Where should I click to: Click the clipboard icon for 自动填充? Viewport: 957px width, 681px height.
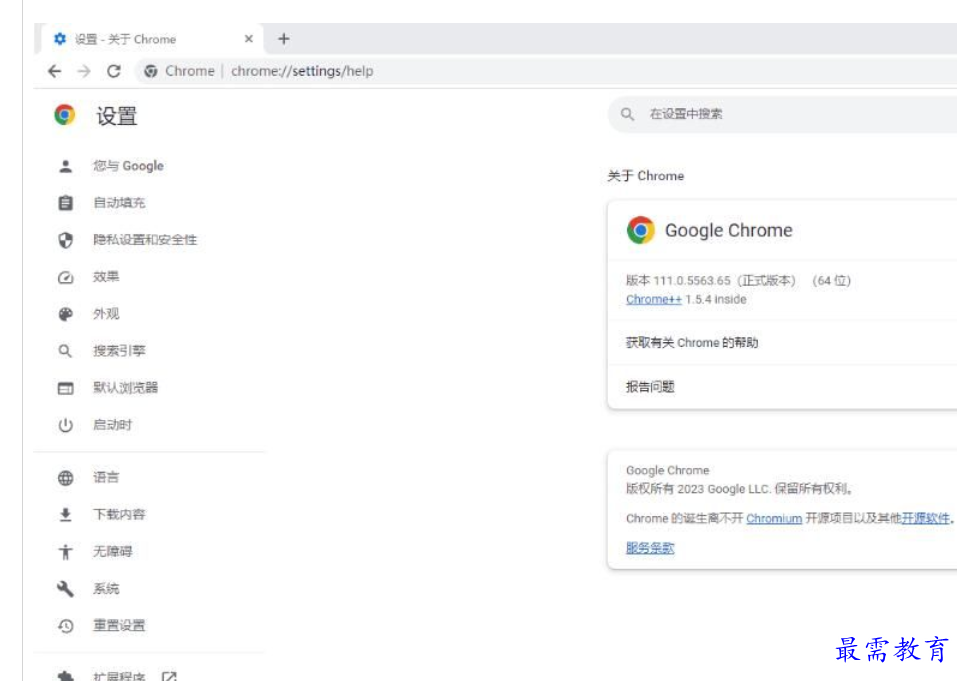pyautogui.click(x=66, y=203)
